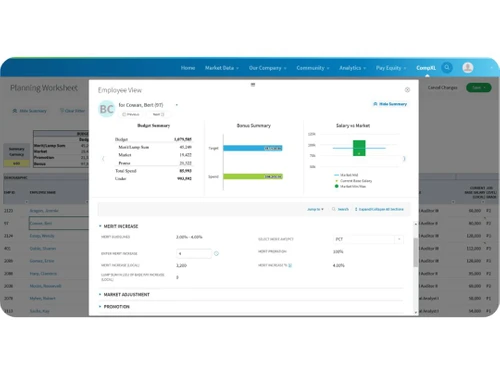Click Hide Summary in the Employee View dialog
The width and height of the screenshot is (500, 375).
390,104
